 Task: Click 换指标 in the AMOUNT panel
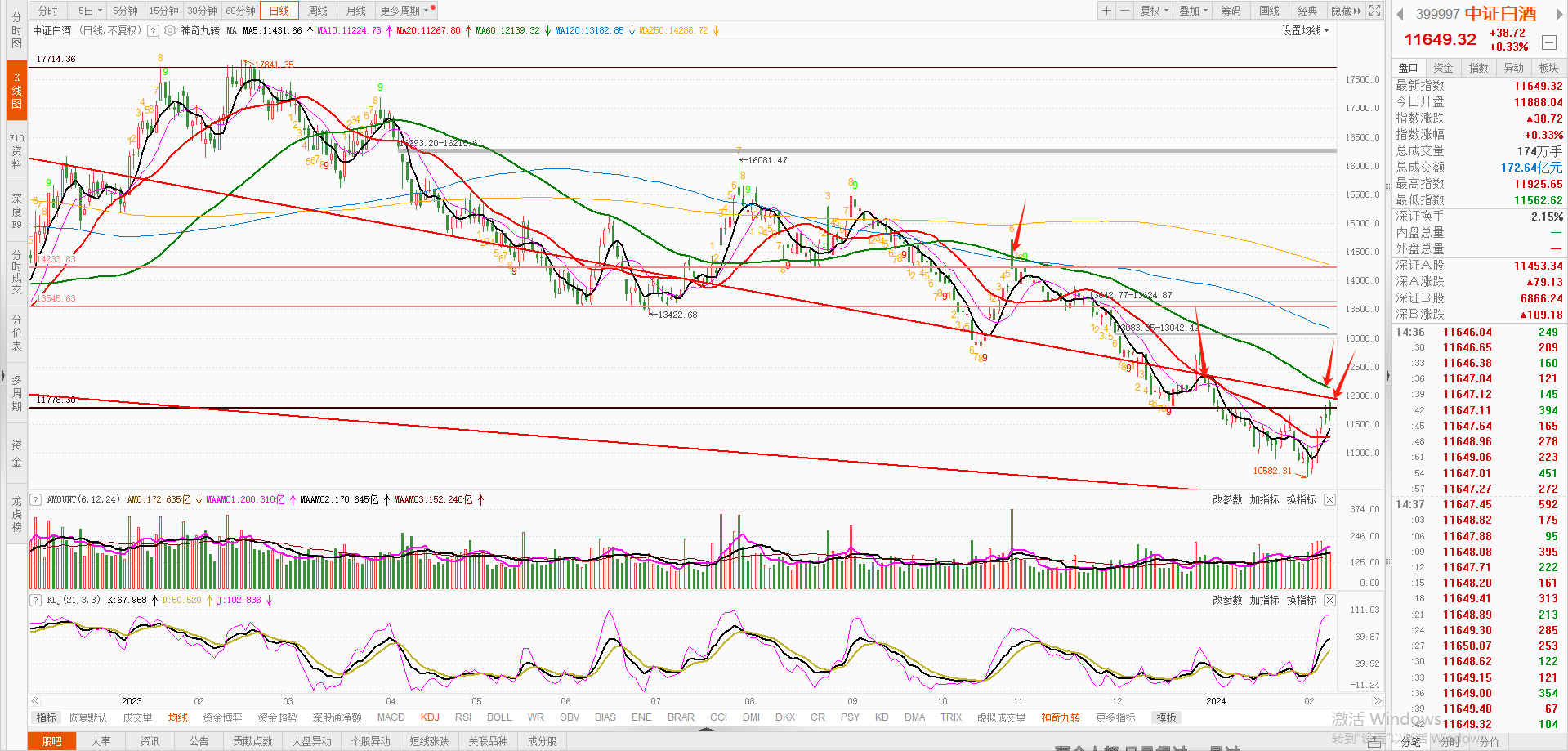(x=1301, y=499)
